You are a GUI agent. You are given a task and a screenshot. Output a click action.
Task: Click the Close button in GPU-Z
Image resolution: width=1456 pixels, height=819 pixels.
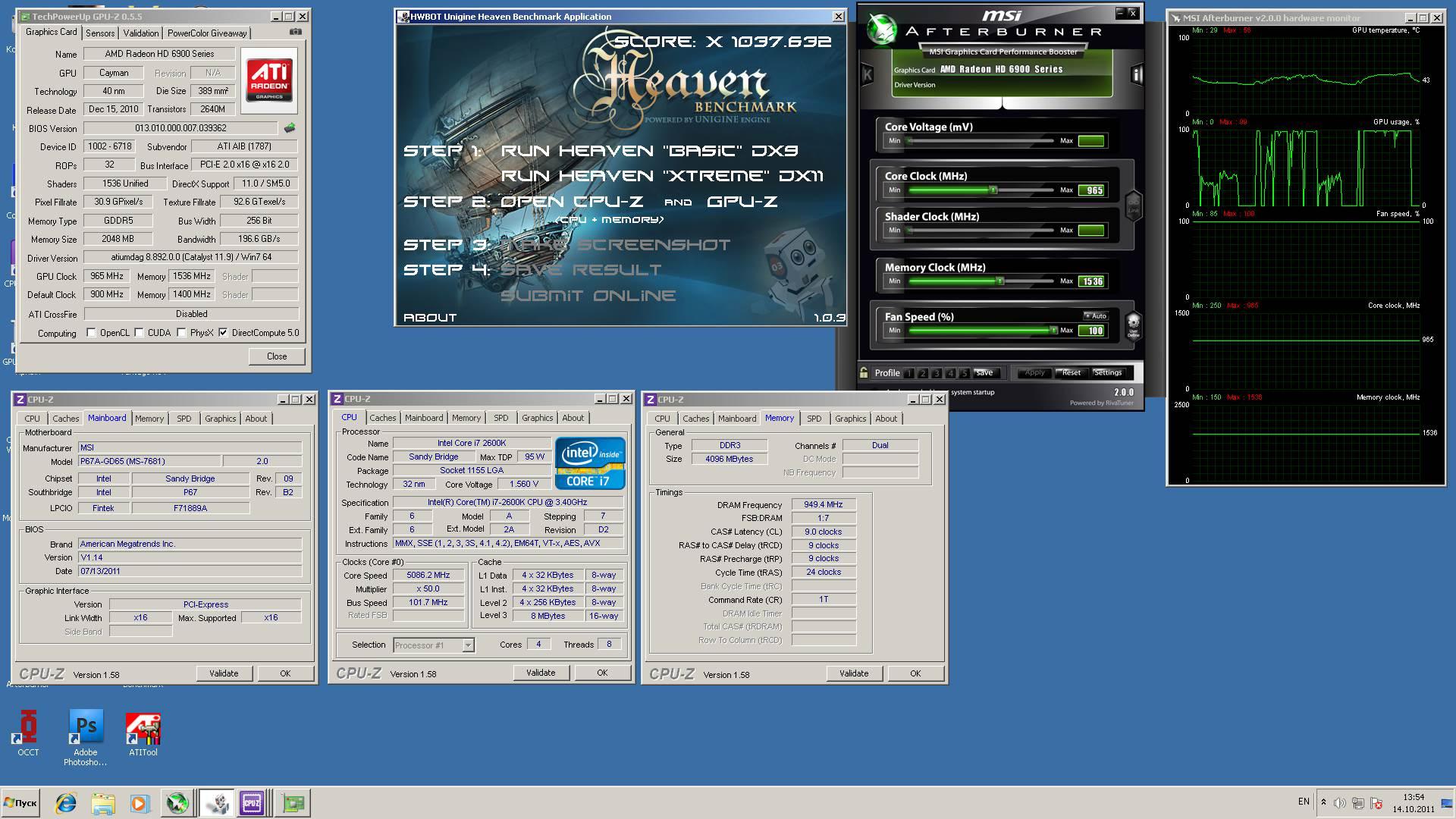click(277, 356)
